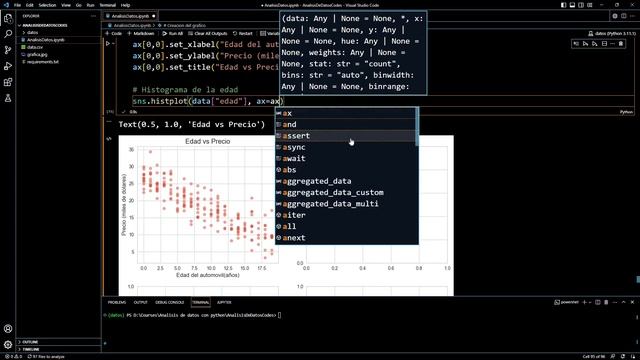Image resolution: width=640 pixels, height=360 pixels.
Task: Restart the notebook kernel
Action: [x=243, y=33]
